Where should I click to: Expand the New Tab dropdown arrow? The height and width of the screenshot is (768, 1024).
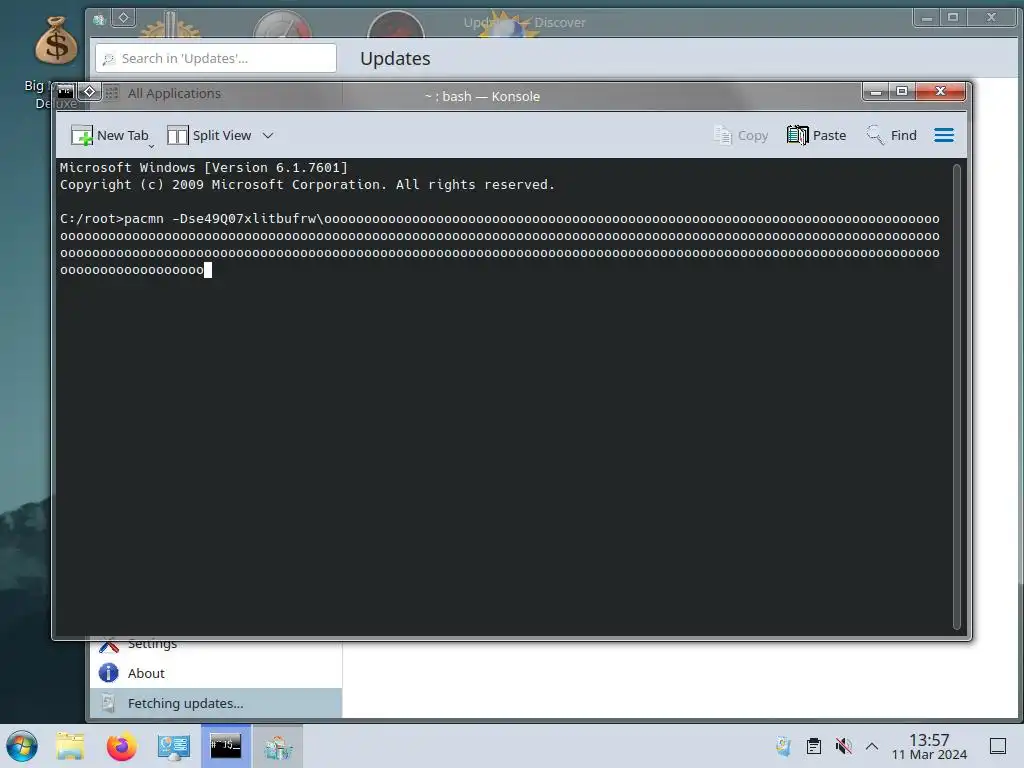[x=152, y=146]
